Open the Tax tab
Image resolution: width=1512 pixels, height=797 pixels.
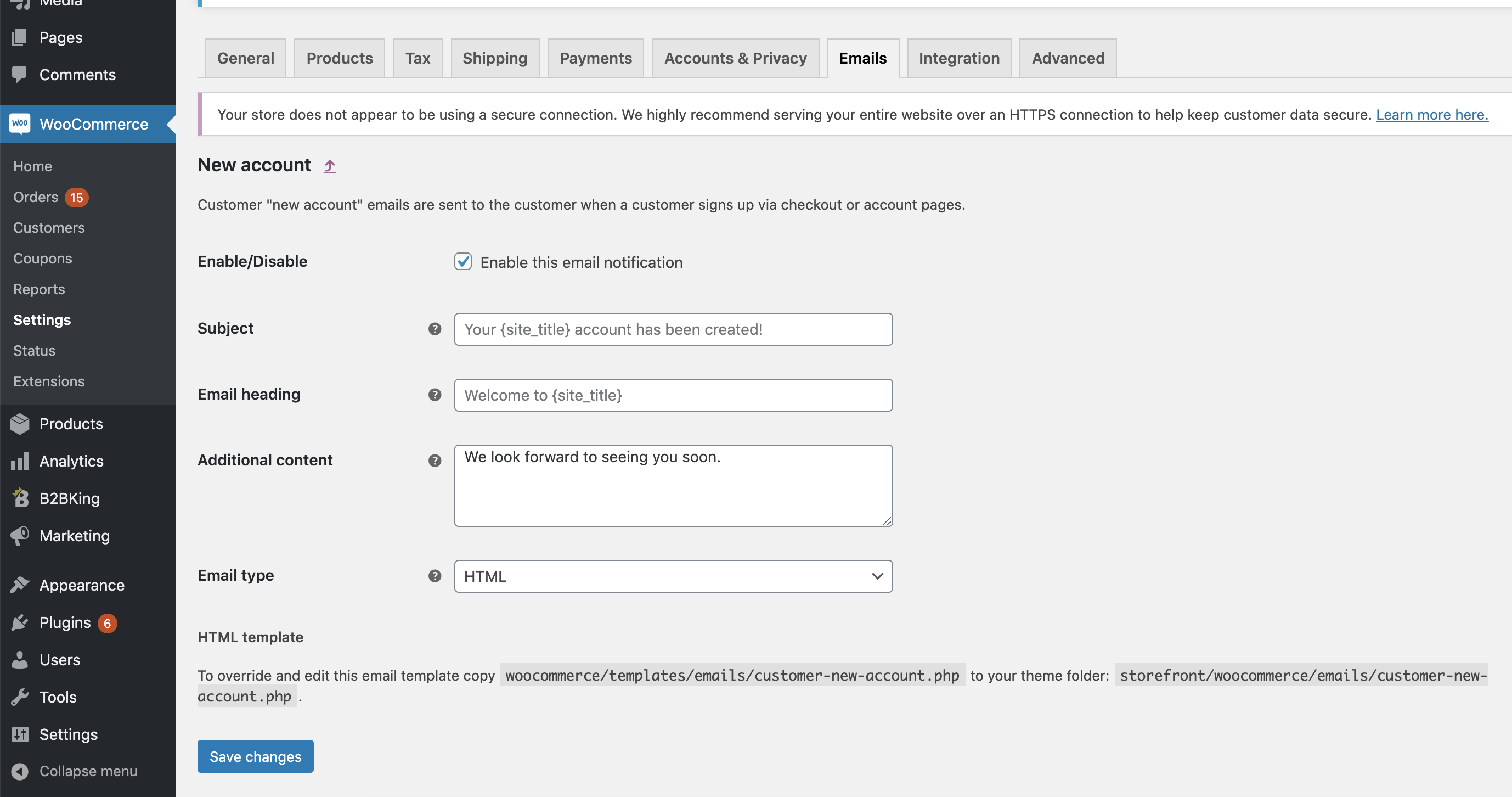tap(418, 58)
